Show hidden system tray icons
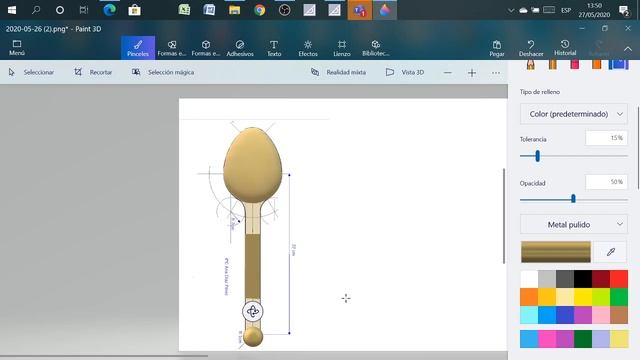The height and width of the screenshot is (360, 640). (x=511, y=10)
